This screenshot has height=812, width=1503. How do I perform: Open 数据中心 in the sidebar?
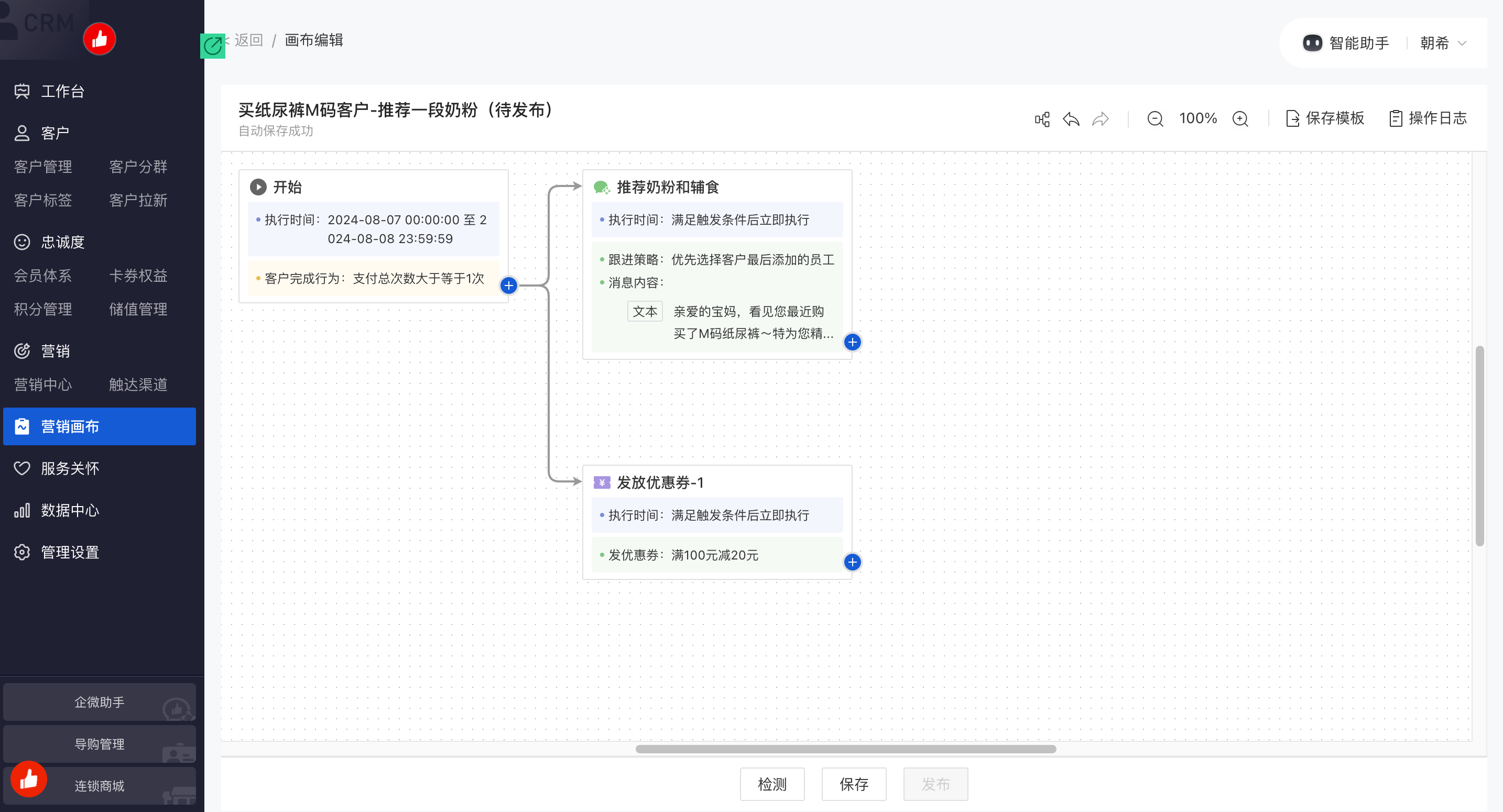coord(99,510)
